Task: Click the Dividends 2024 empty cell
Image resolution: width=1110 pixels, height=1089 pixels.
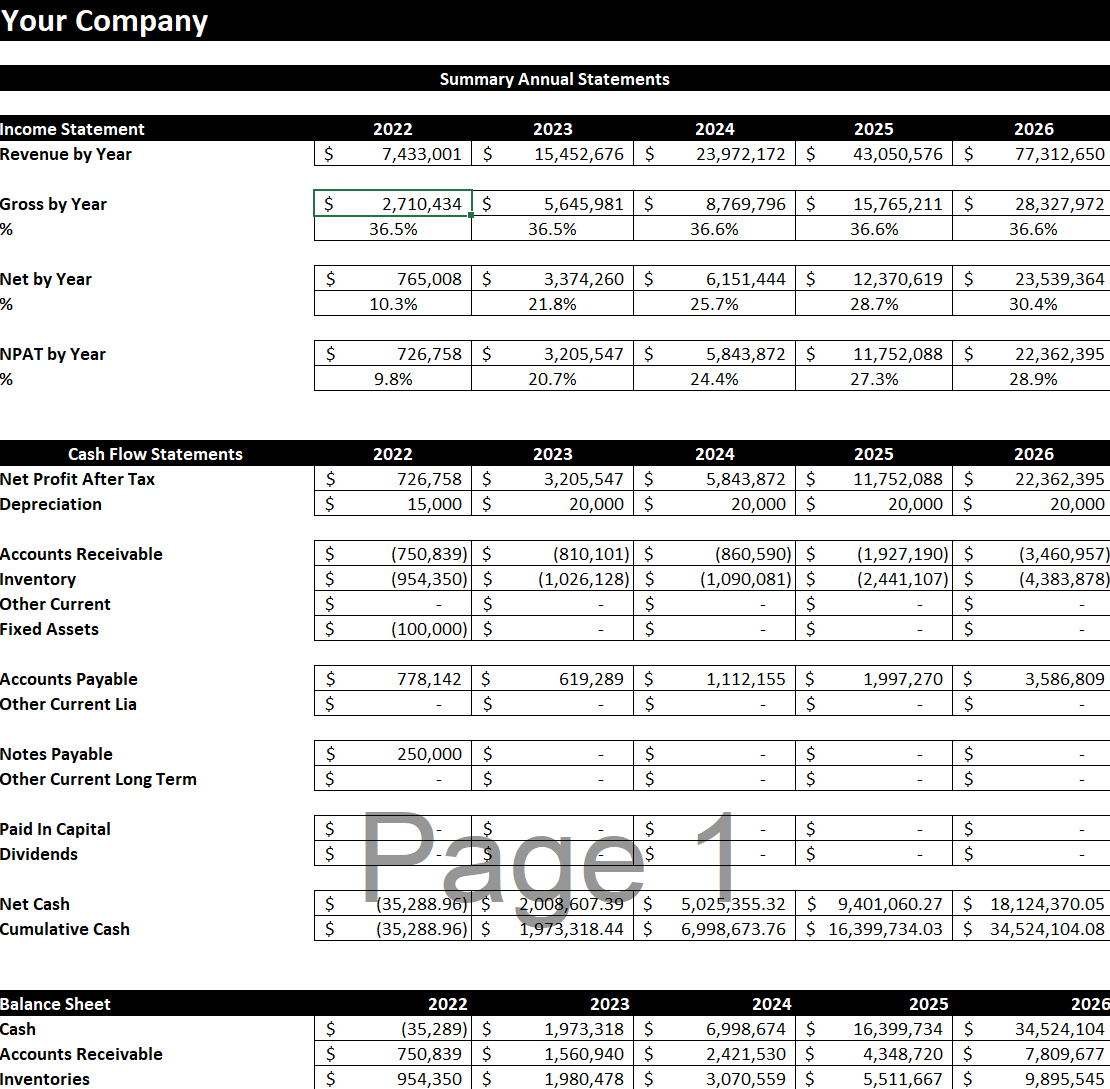Action: (x=714, y=854)
